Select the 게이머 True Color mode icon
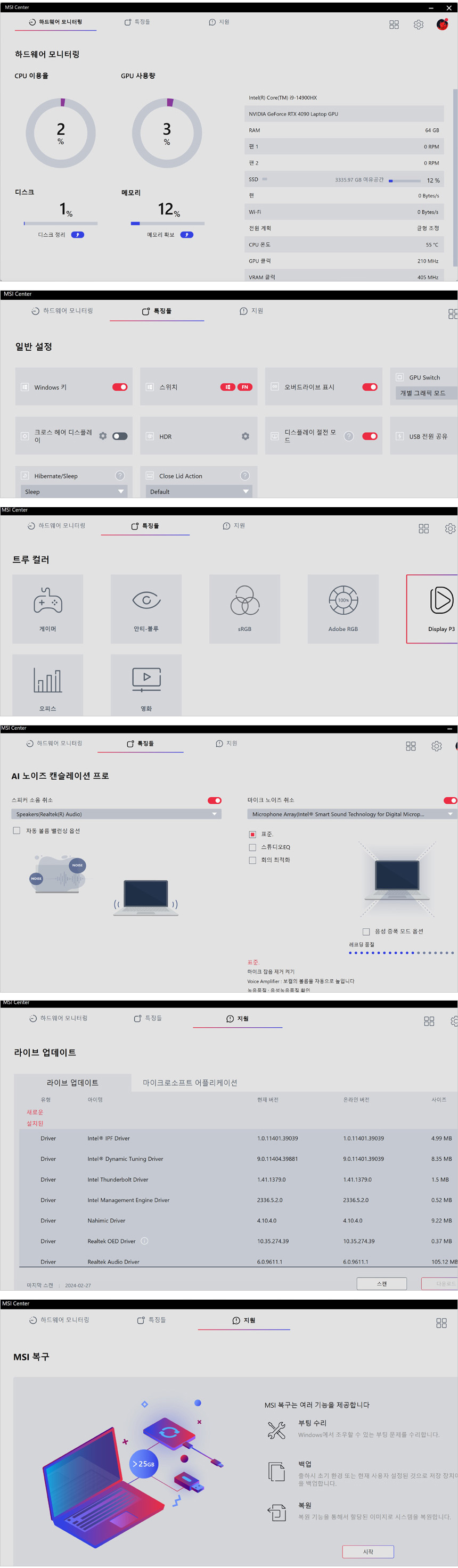 click(47, 601)
